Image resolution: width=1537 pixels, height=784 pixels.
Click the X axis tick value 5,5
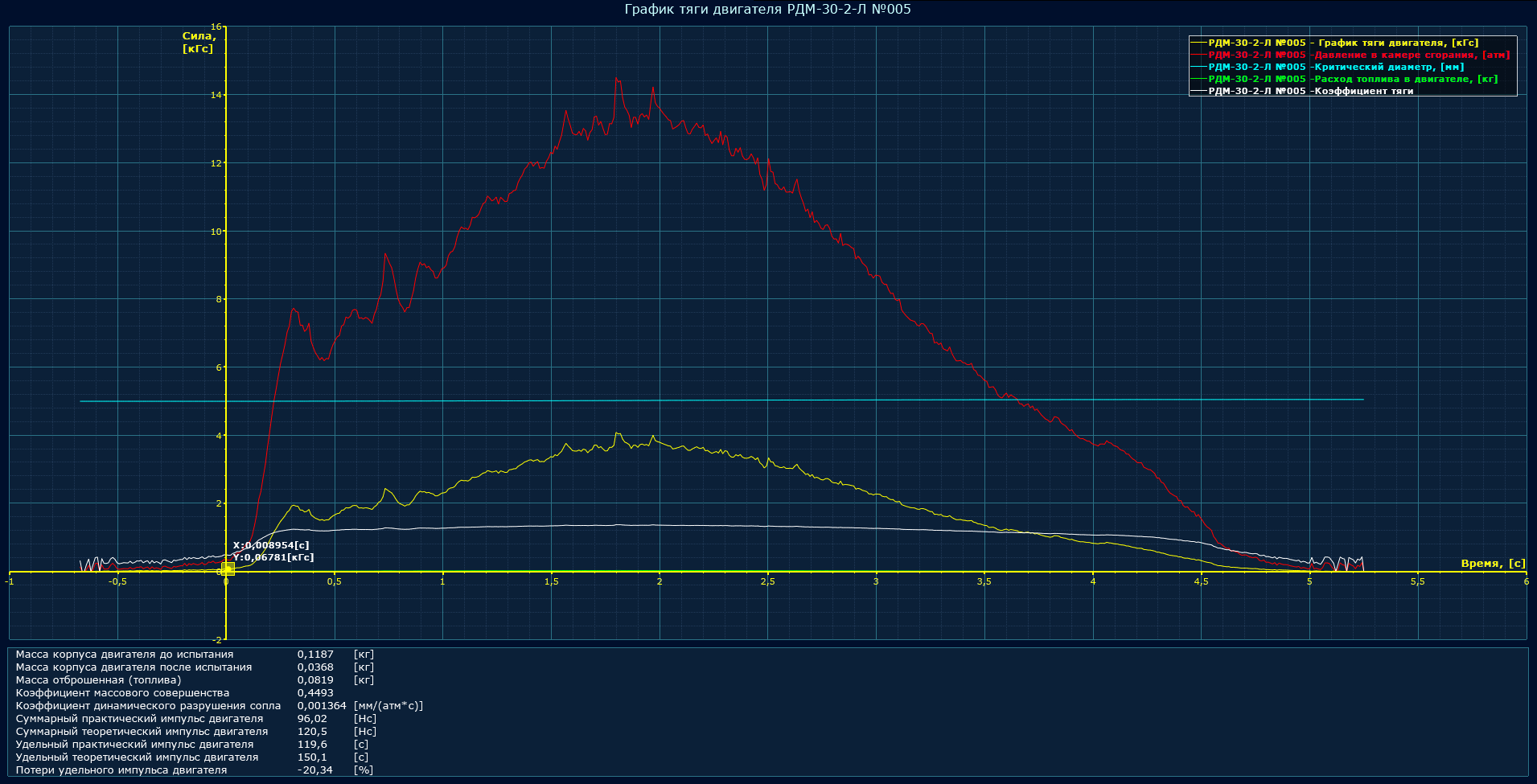[x=1418, y=581]
